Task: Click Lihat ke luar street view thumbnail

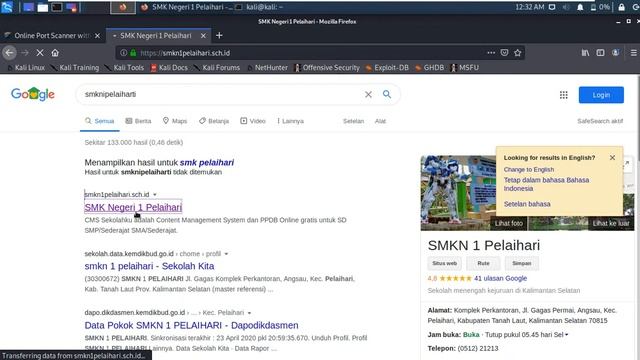Action: tap(611, 223)
